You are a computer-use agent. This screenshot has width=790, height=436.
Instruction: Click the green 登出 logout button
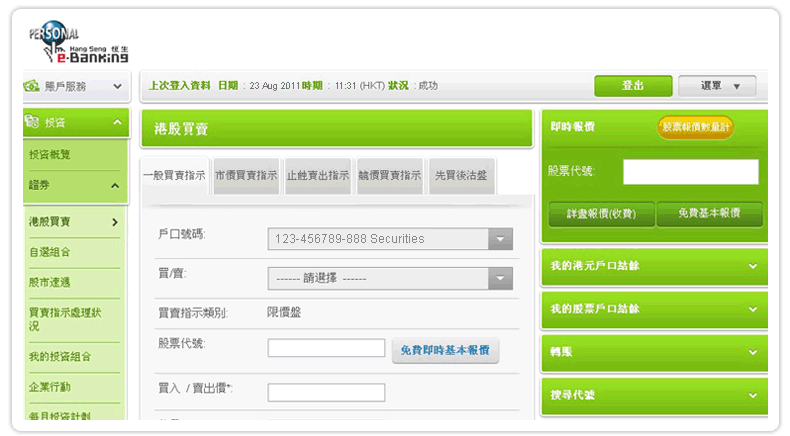(632, 86)
